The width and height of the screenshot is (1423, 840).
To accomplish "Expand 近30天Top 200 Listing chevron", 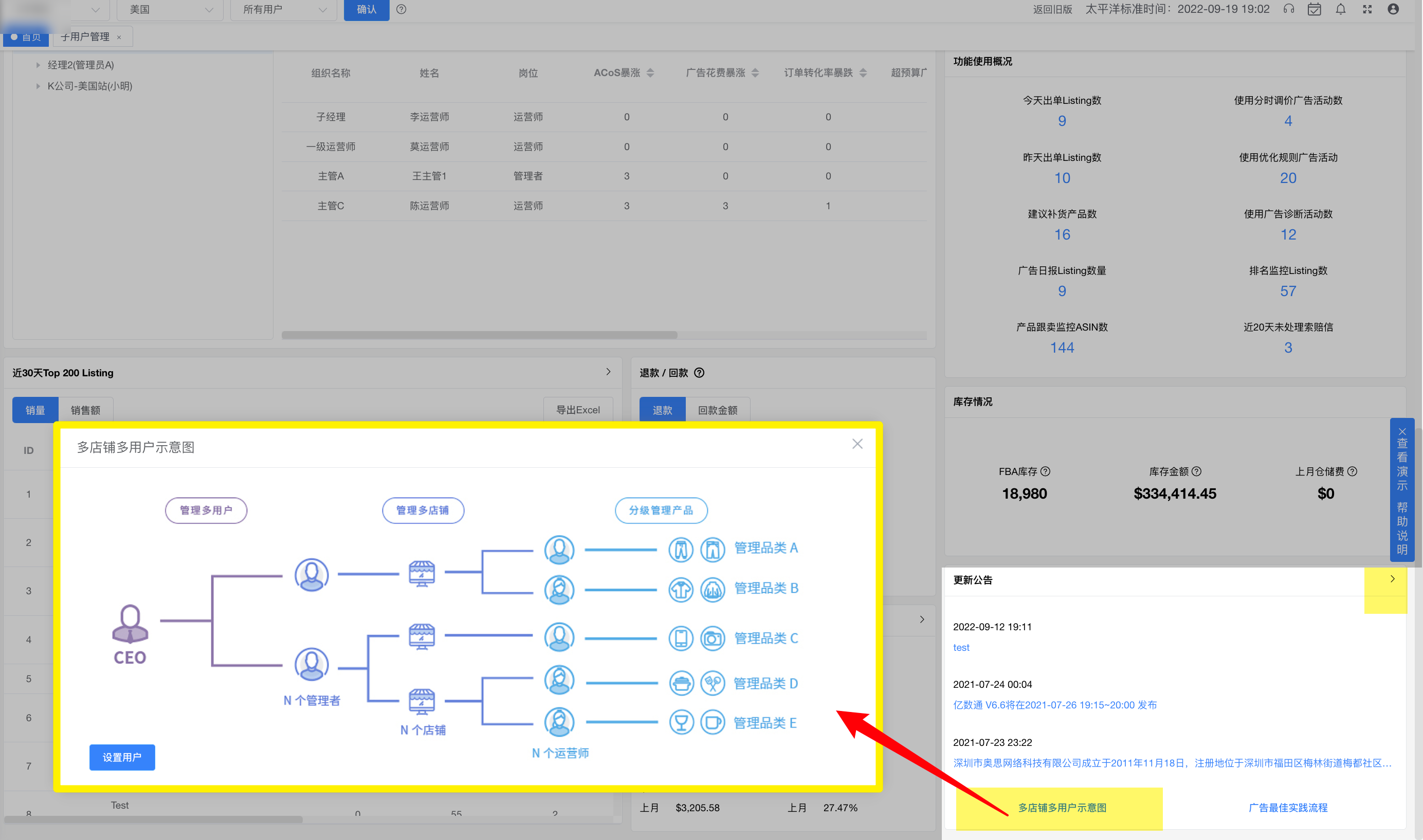I will [609, 372].
